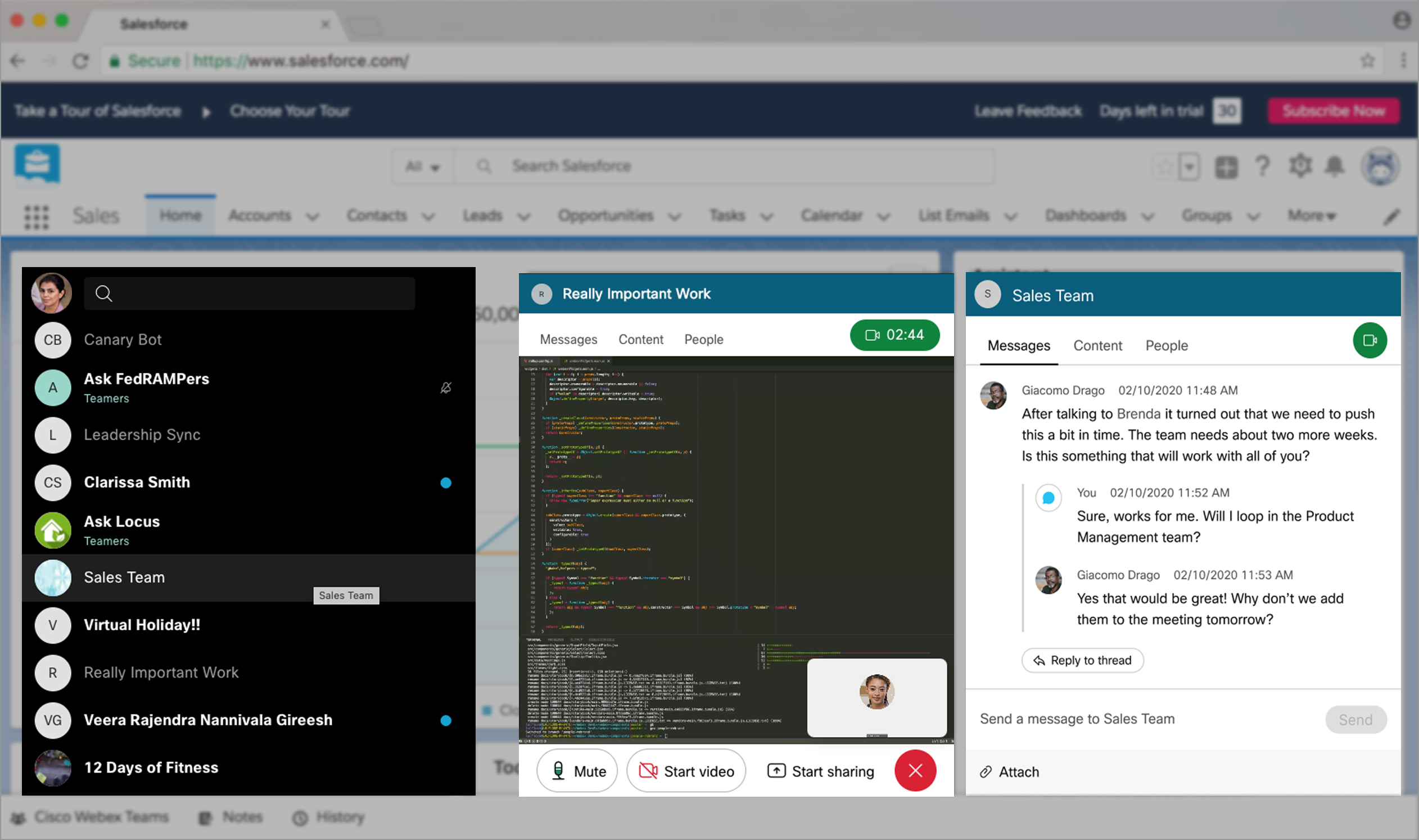Viewport: 1419px width, 840px height.
Task: Click Reply to thread button
Action: coord(1083,660)
